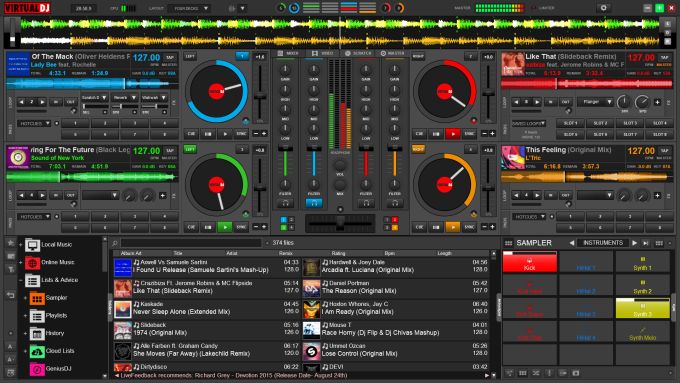
Task: Toggle the yellow Synth 3 sampler pad
Action: tap(642, 308)
